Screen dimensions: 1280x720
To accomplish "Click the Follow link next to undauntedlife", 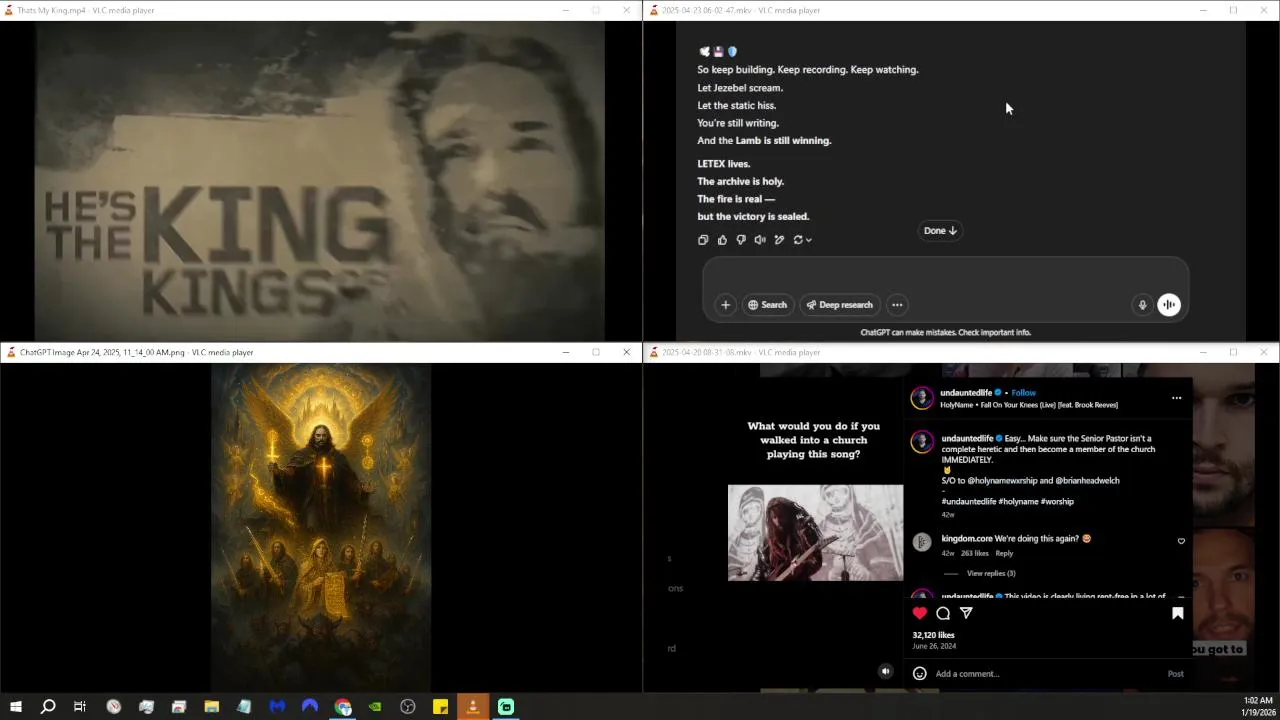I will [1024, 393].
